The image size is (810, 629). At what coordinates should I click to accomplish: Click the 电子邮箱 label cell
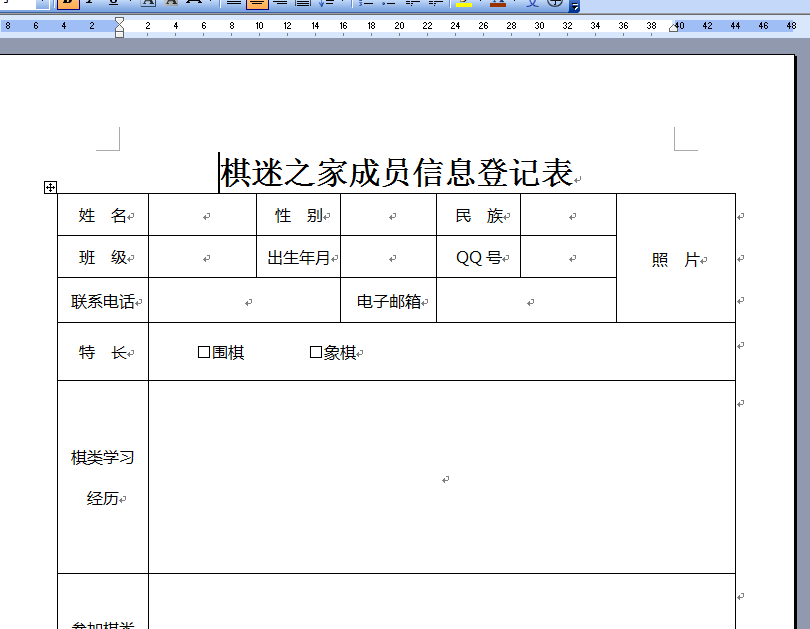pos(388,301)
